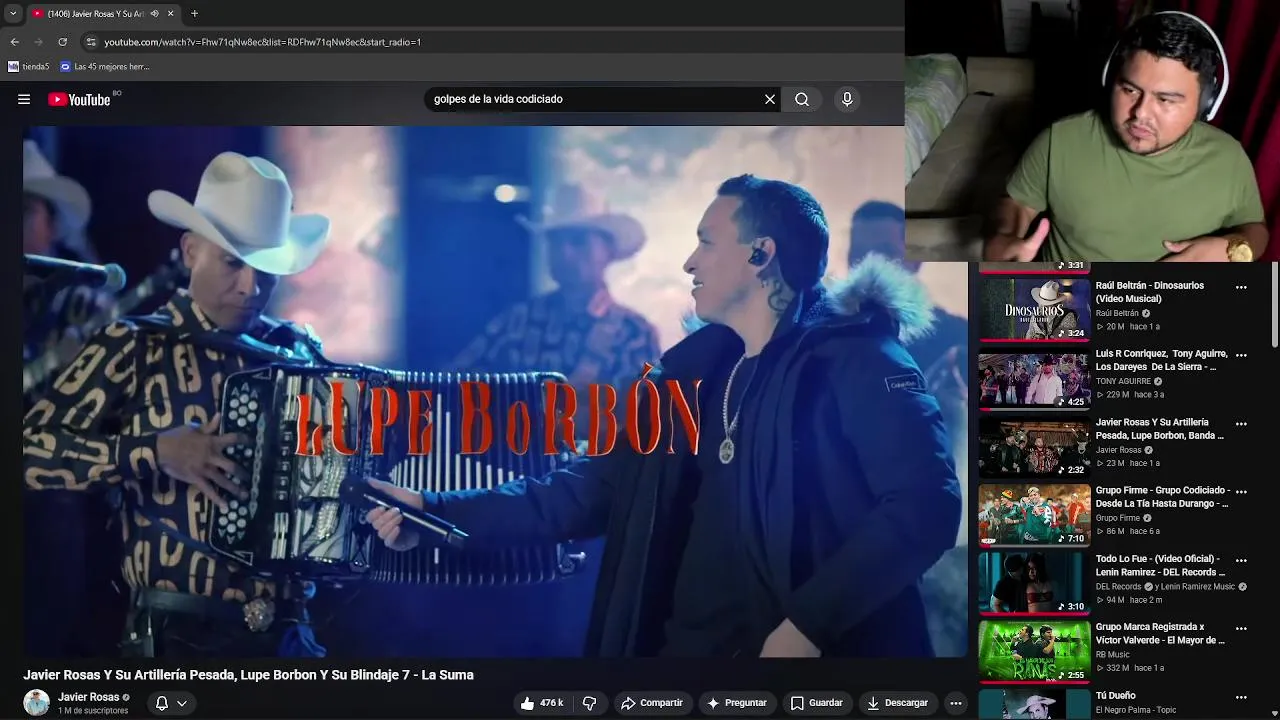This screenshot has height=720, width=1280.
Task: Clear the search box with the X
Action: [770, 99]
